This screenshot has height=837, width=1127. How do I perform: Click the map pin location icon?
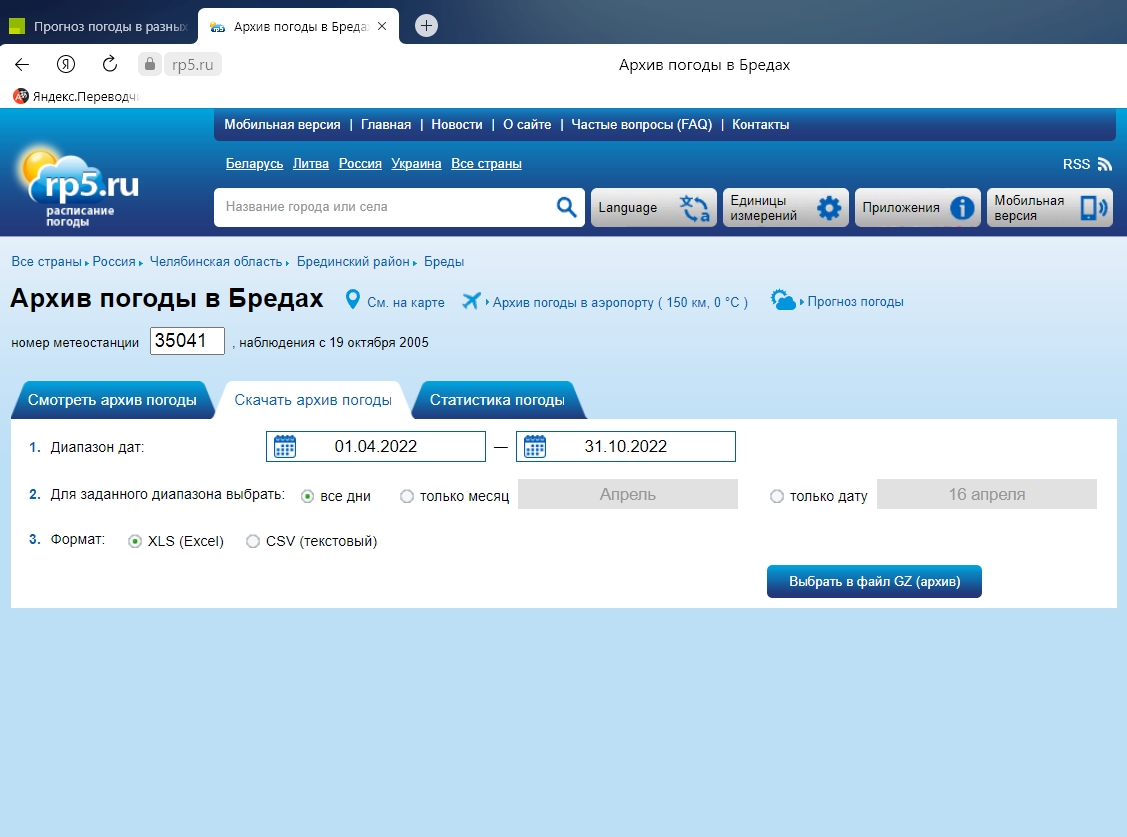tap(352, 299)
